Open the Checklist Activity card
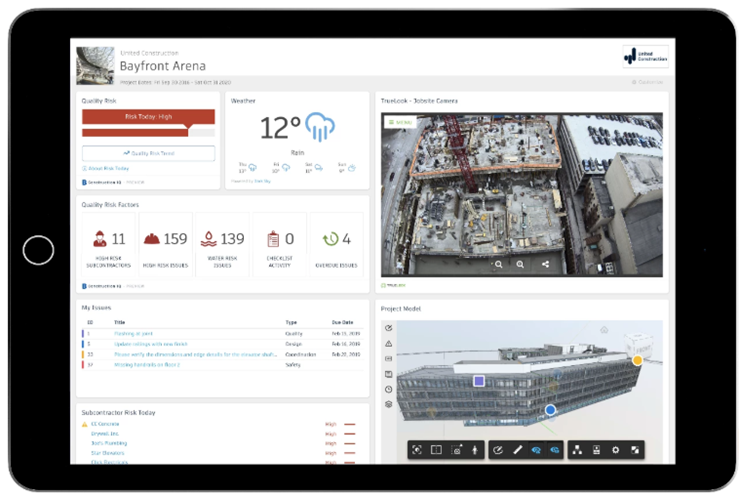The width and height of the screenshot is (740, 496). pyautogui.click(x=280, y=244)
